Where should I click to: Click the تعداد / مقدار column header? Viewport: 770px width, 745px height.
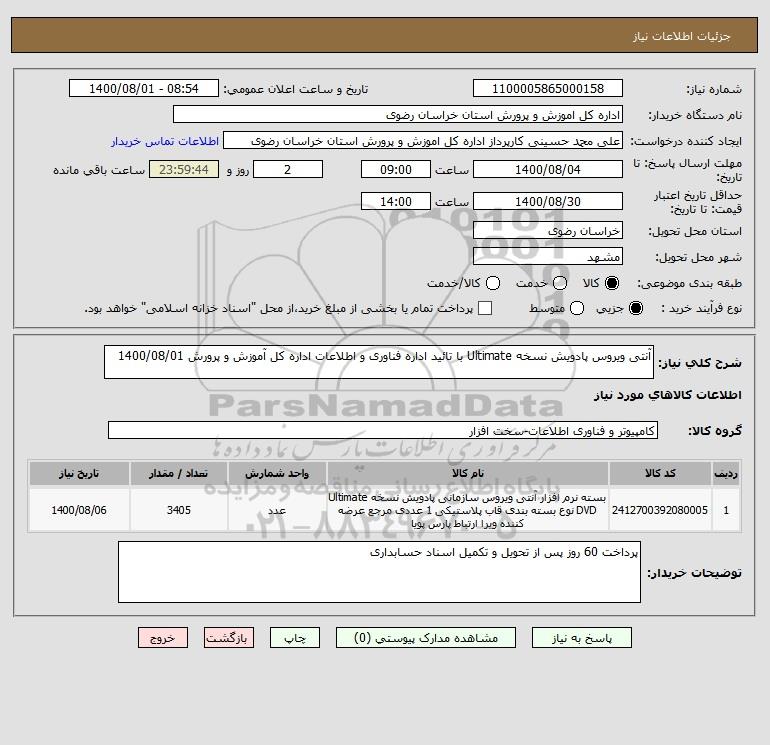click(178, 473)
